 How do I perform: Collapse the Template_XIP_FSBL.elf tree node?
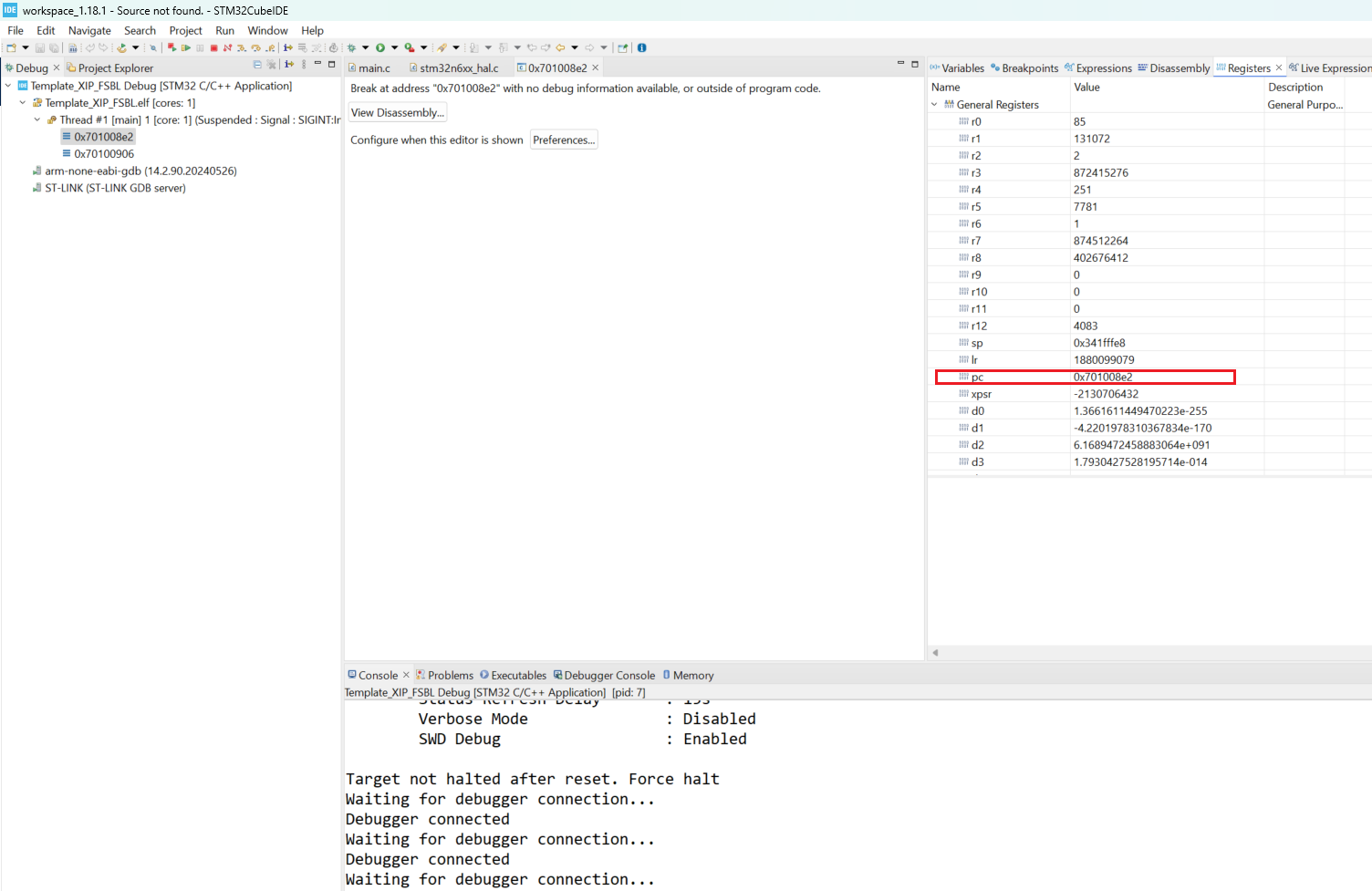point(23,103)
